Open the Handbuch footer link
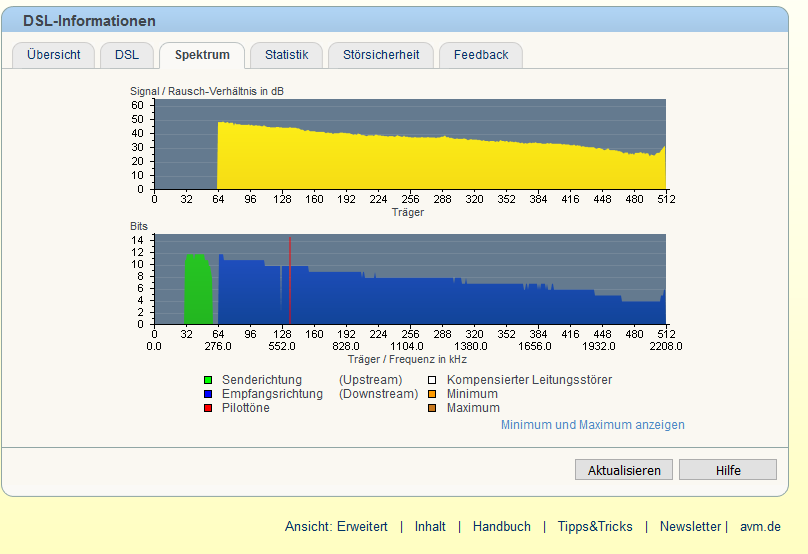 tap(501, 527)
